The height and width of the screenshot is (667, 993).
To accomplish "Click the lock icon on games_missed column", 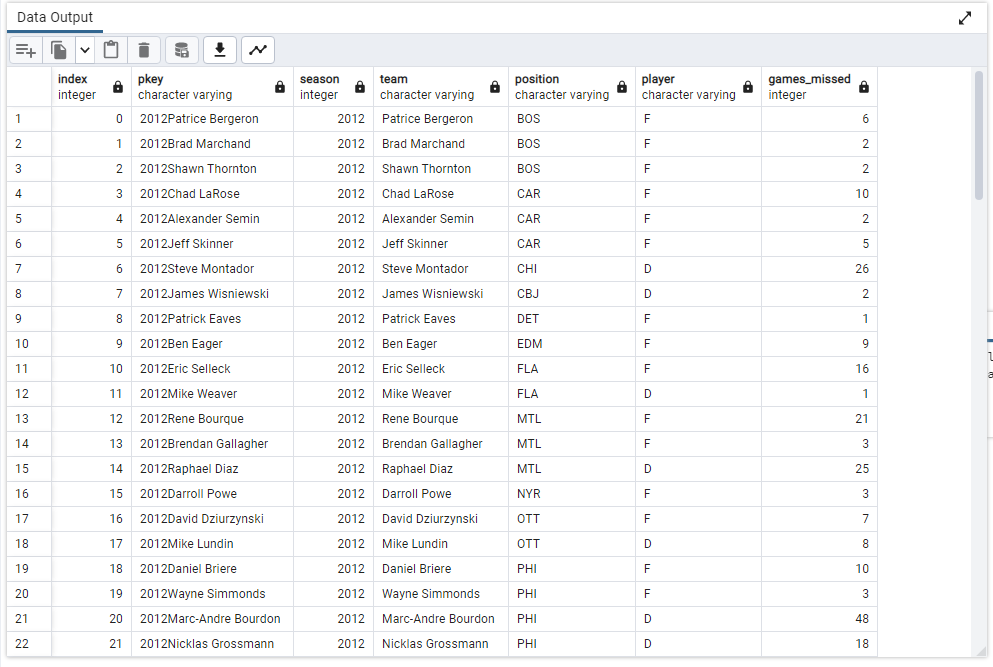I will [x=863, y=85].
